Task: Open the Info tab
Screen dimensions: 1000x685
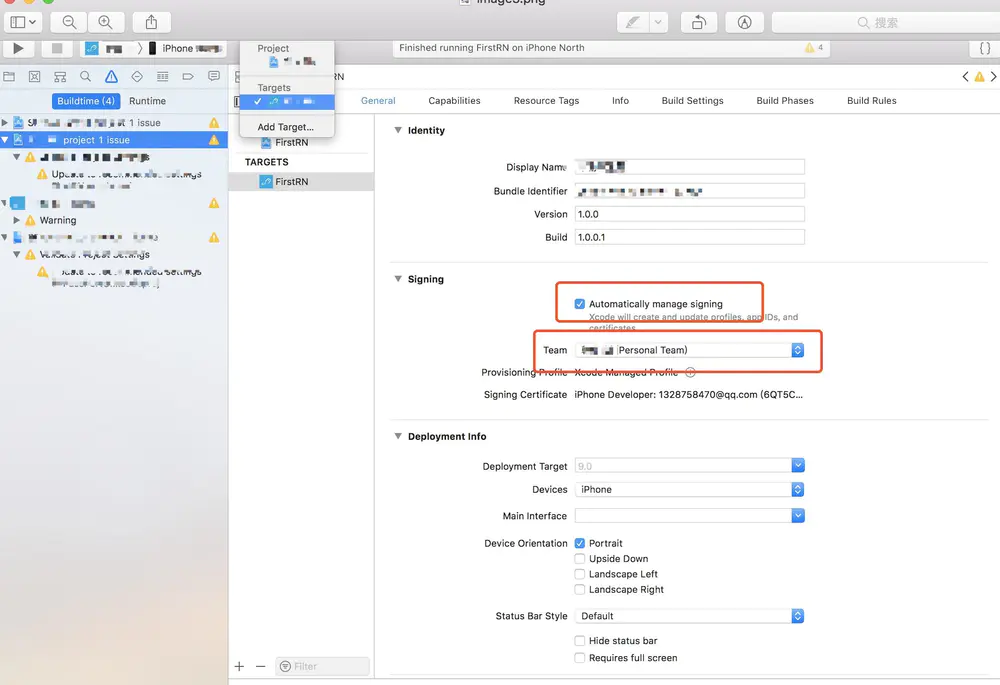Action: [x=621, y=101]
